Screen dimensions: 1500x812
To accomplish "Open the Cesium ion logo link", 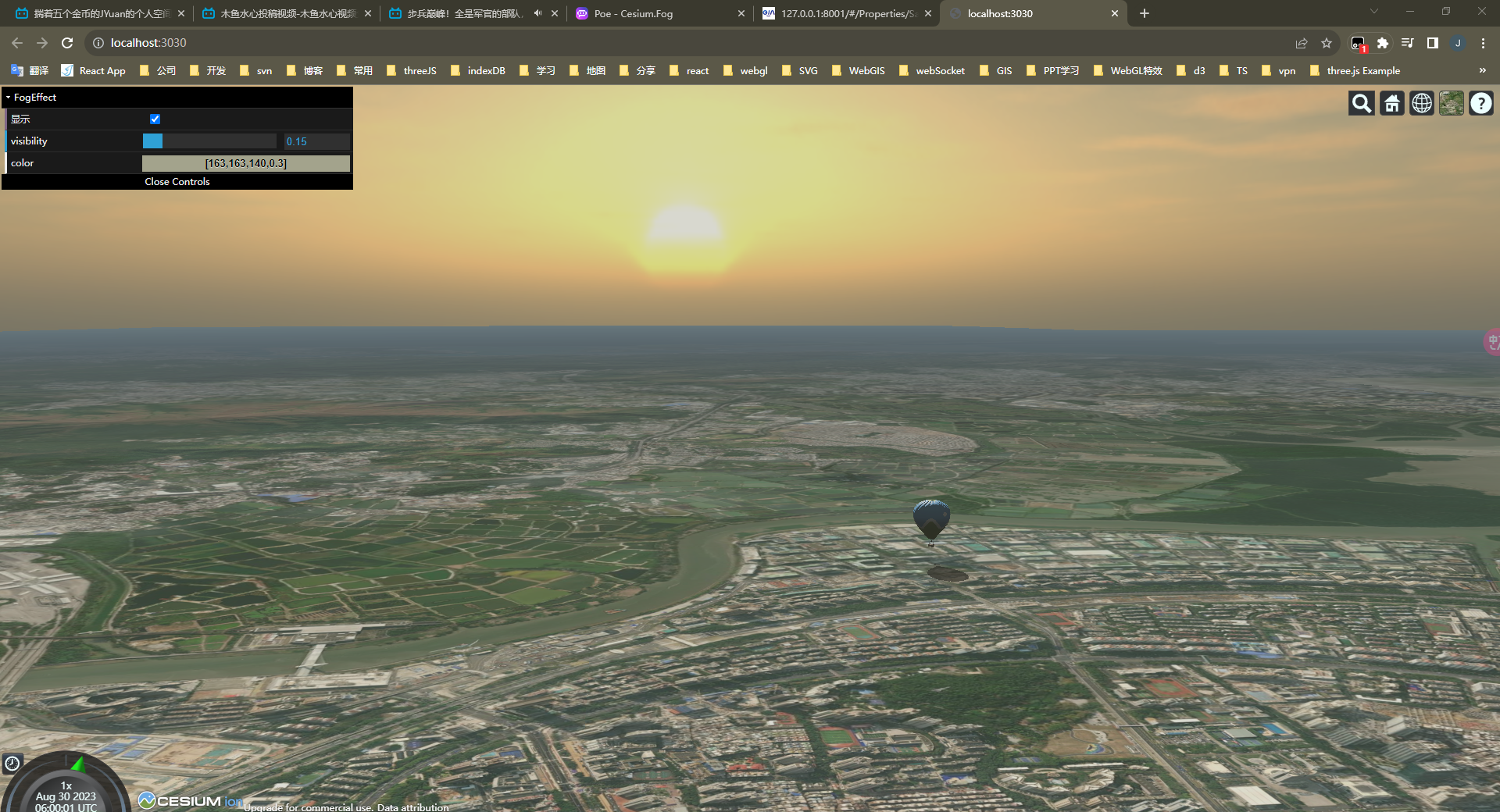I will pos(191,800).
